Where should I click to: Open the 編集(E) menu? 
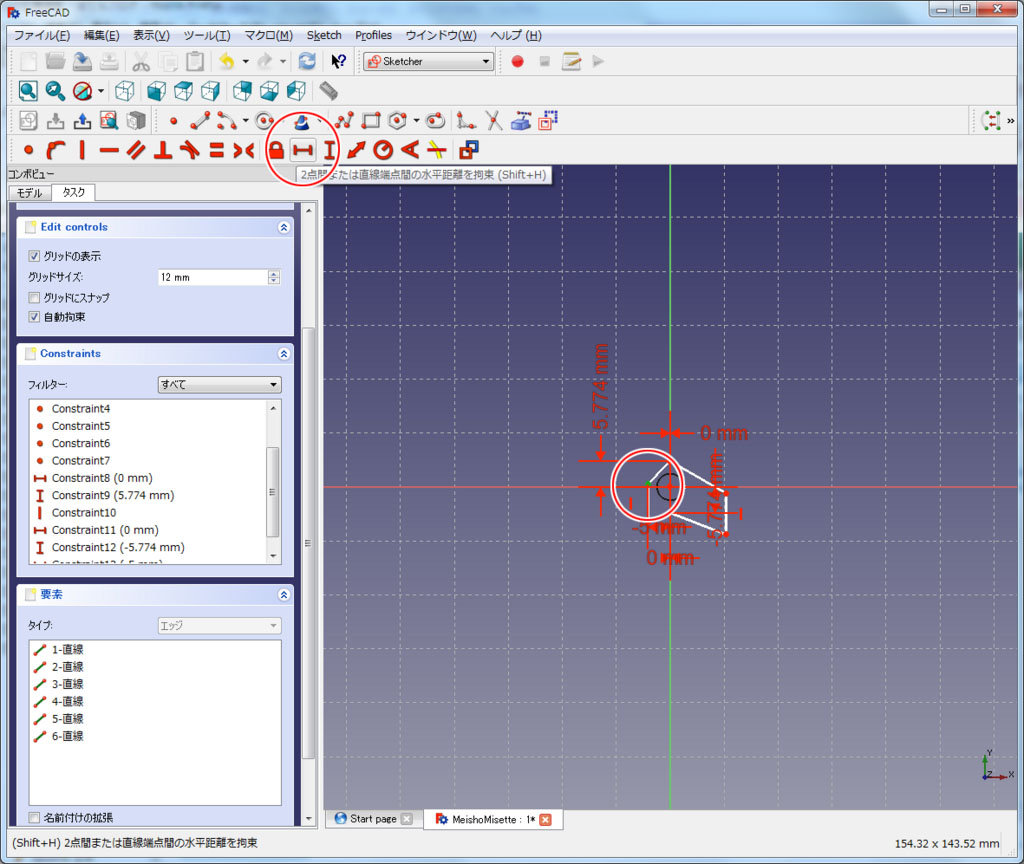101,35
